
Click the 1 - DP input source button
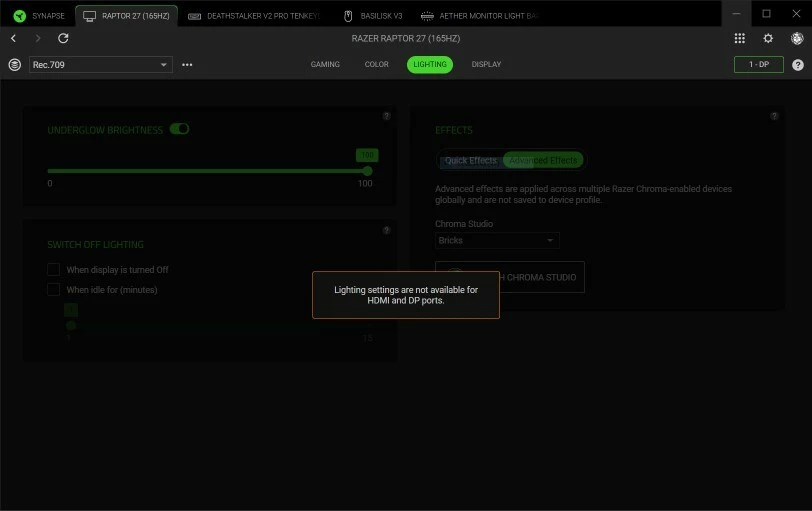point(759,65)
